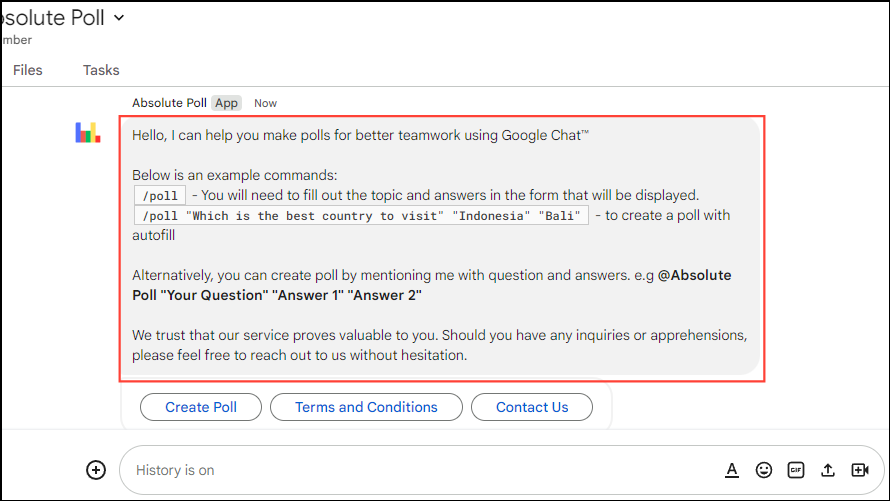Click the "Below is an example commands:" line
This screenshot has height=501, width=890.
pos(234,175)
